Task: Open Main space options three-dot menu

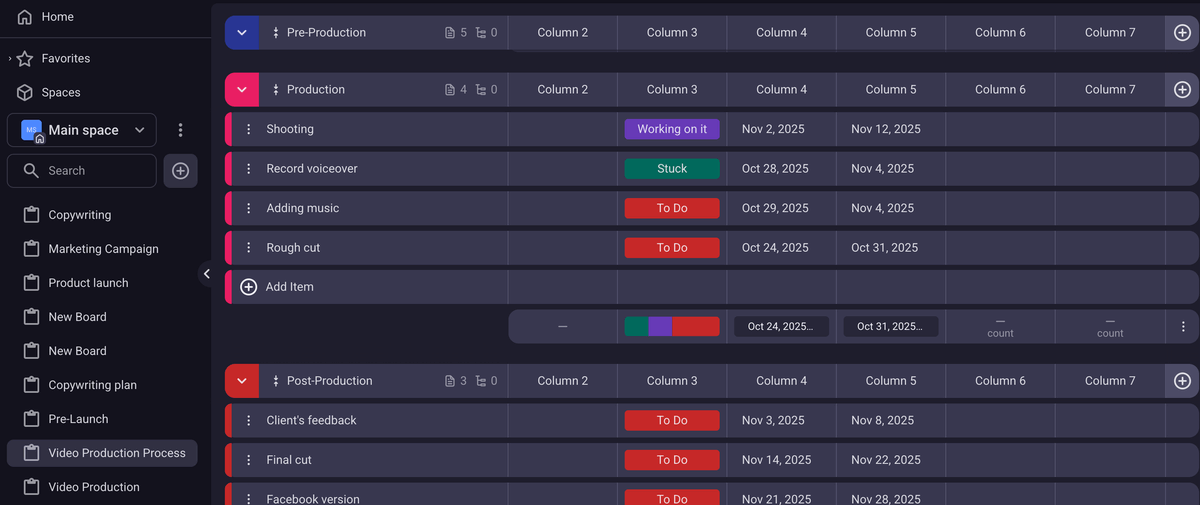Action: 180,130
